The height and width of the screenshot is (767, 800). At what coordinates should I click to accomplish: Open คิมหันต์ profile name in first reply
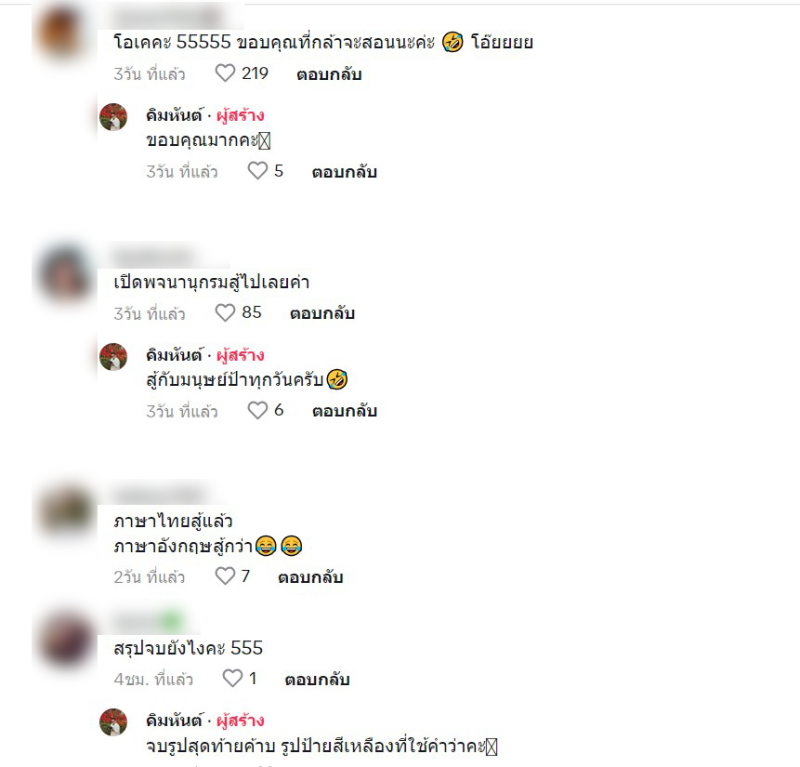tap(174, 115)
